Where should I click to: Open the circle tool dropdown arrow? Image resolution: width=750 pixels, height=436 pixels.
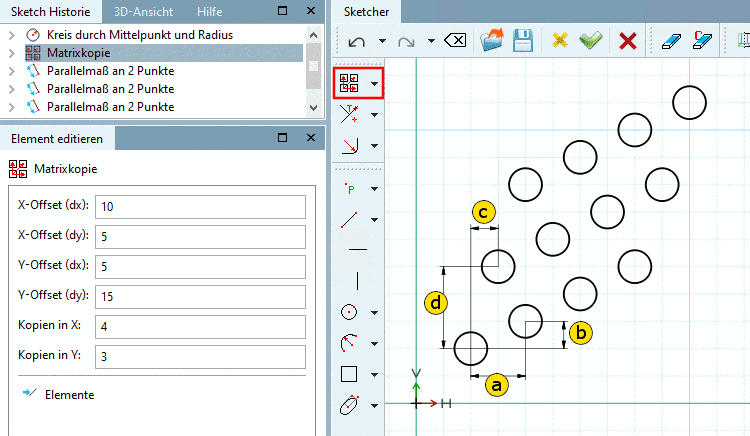pyautogui.click(x=375, y=313)
